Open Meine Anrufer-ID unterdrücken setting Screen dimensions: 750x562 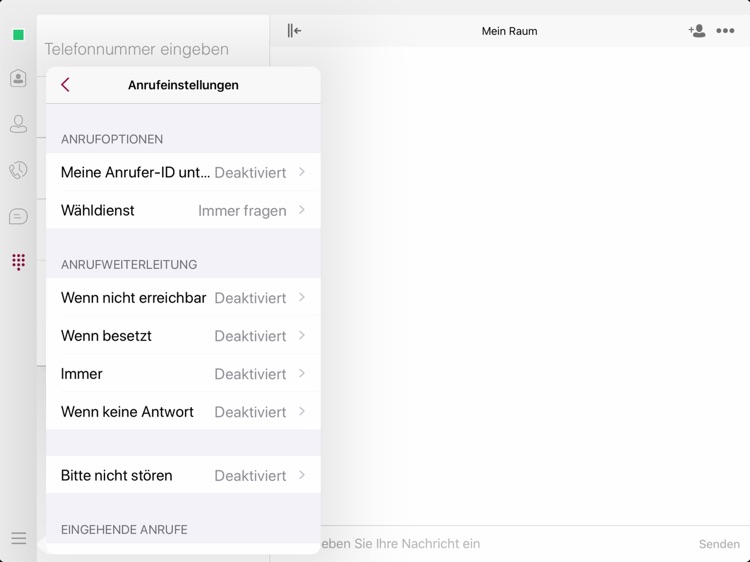pos(183,172)
